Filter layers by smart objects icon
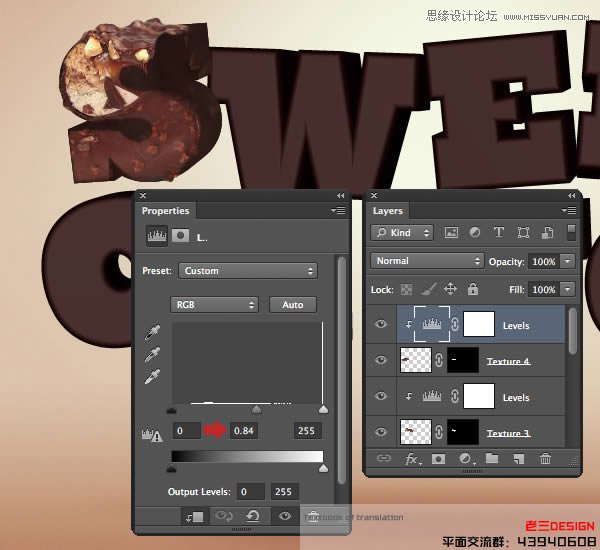Screen dimensions: 600x550 point(547,232)
